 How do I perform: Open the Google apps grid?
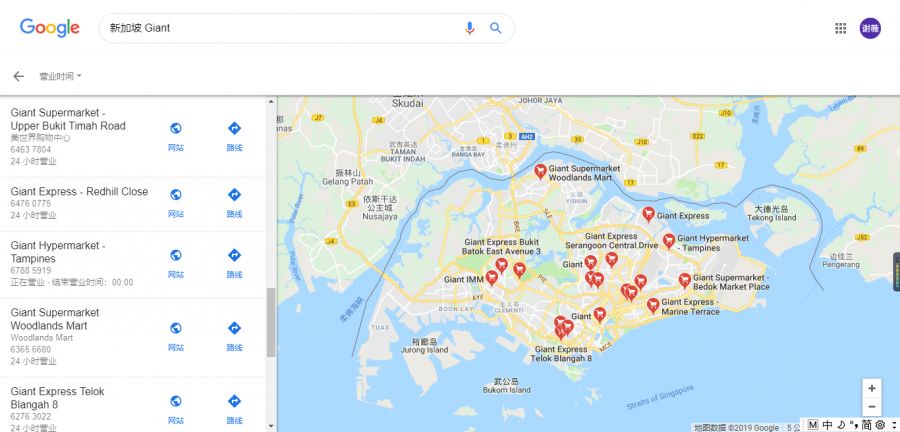(840, 28)
